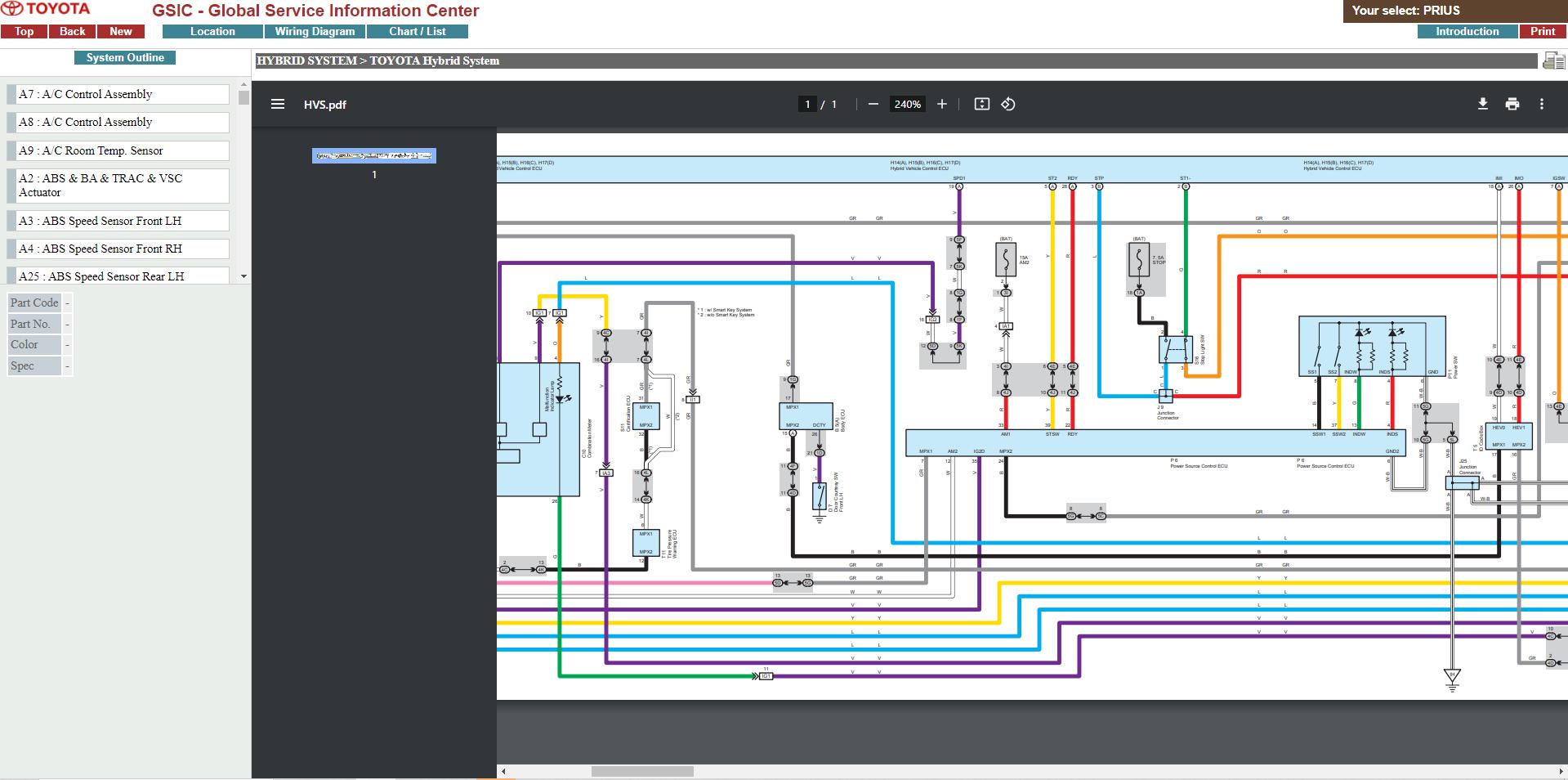Select A9 : A/C Room Temp. Sensor
The height and width of the screenshot is (780, 1568).
(118, 150)
